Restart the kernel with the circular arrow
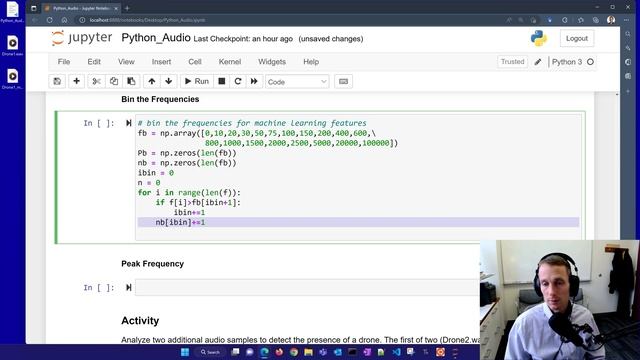This screenshot has height=360, width=640. point(238,81)
